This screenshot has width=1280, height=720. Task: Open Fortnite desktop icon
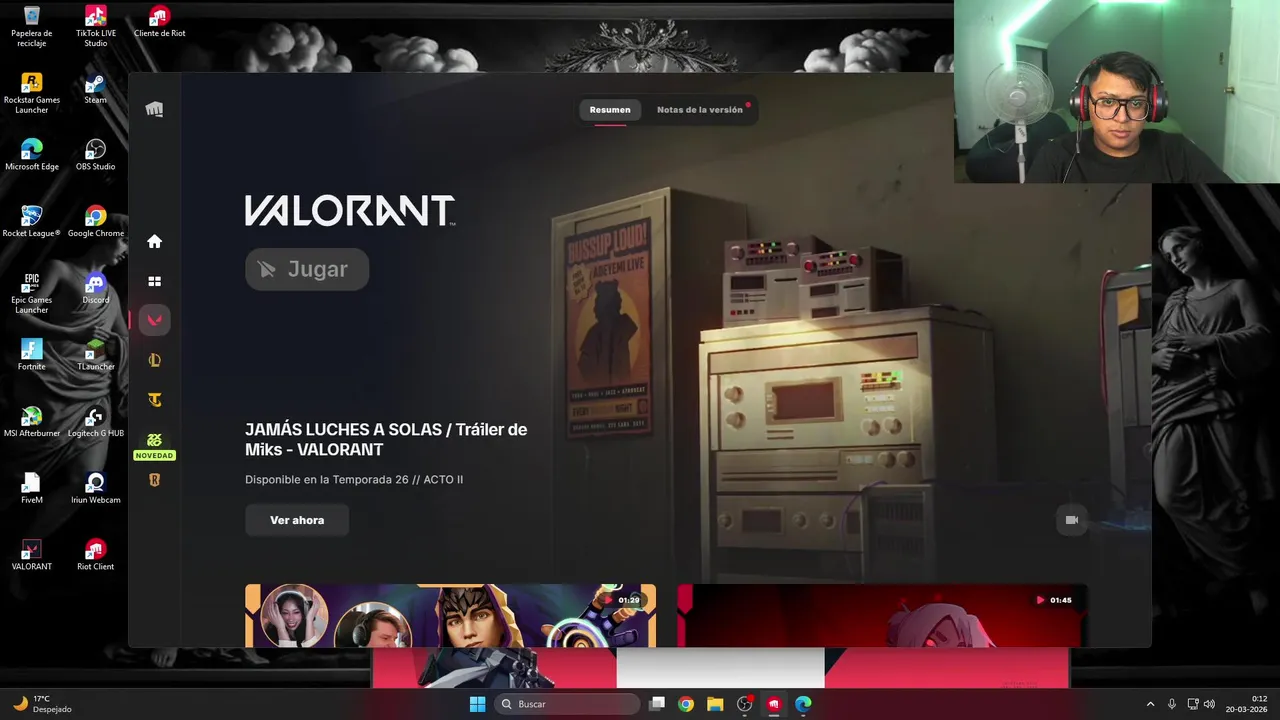(x=32, y=355)
